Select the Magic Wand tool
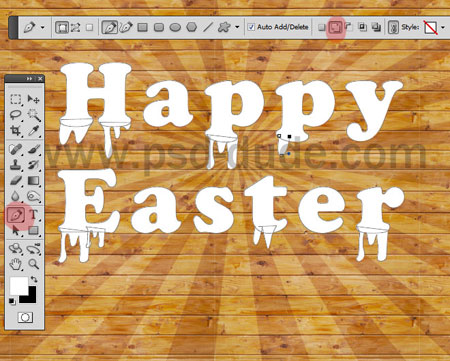 click(x=33, y=115)
